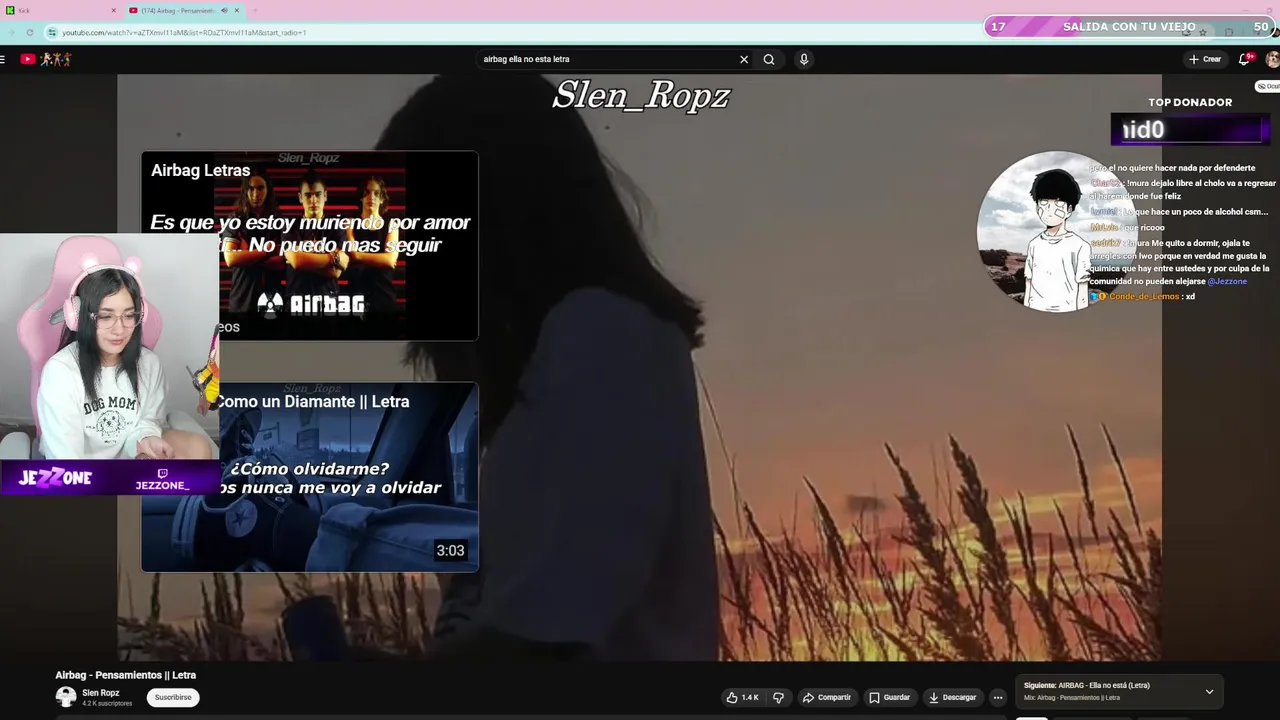Open Slen Ropz channel avatar

tap(66, 697)
